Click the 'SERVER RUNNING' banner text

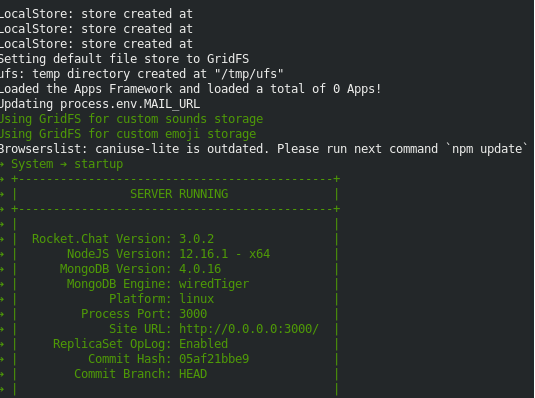pos(179,194)
